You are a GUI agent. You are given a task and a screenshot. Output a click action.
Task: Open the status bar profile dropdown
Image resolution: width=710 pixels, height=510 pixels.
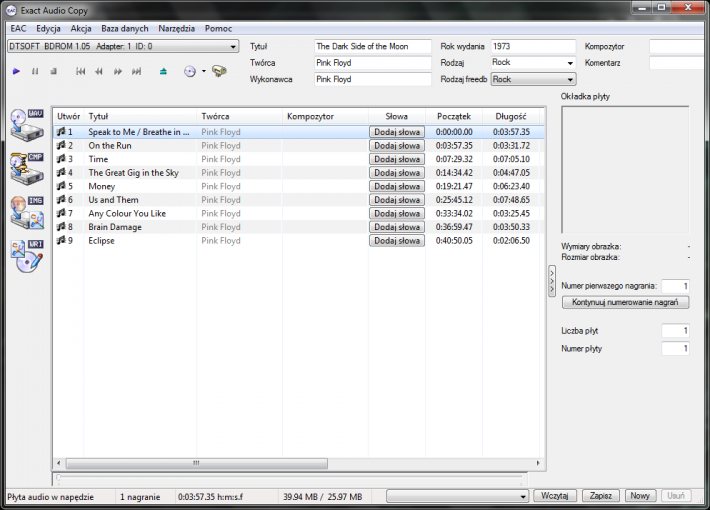[x=457, y=496]
